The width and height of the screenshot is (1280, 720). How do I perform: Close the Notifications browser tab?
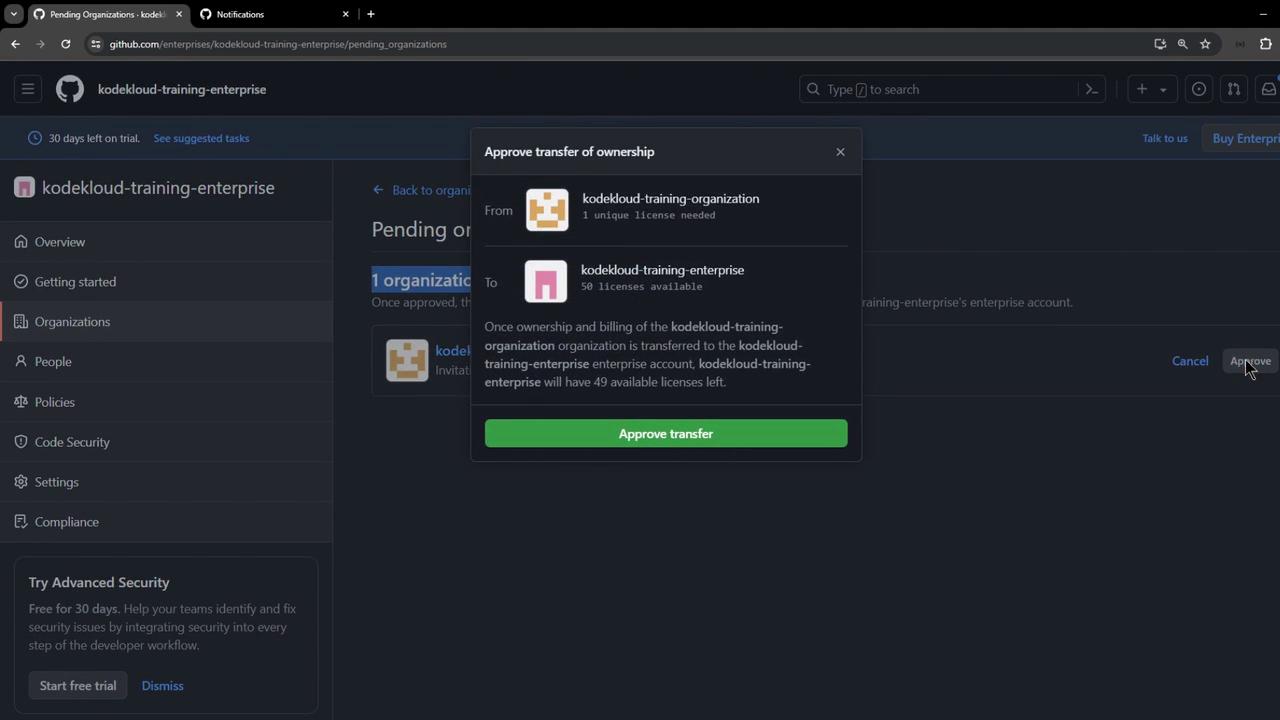[x=346, y=14]
